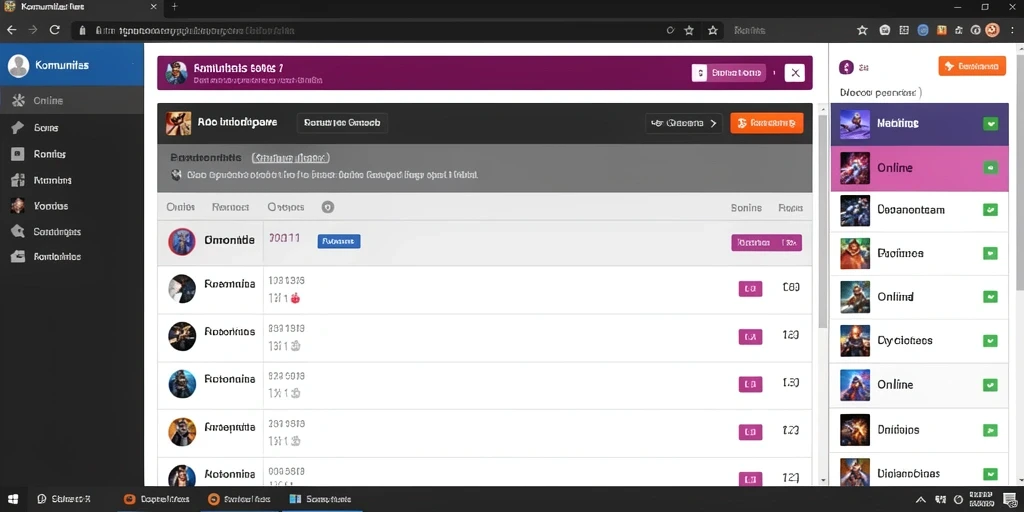Click the gray circle icon beside the list tabs
The width and height of the screenshot is (1024, 512).
(328, 207)
